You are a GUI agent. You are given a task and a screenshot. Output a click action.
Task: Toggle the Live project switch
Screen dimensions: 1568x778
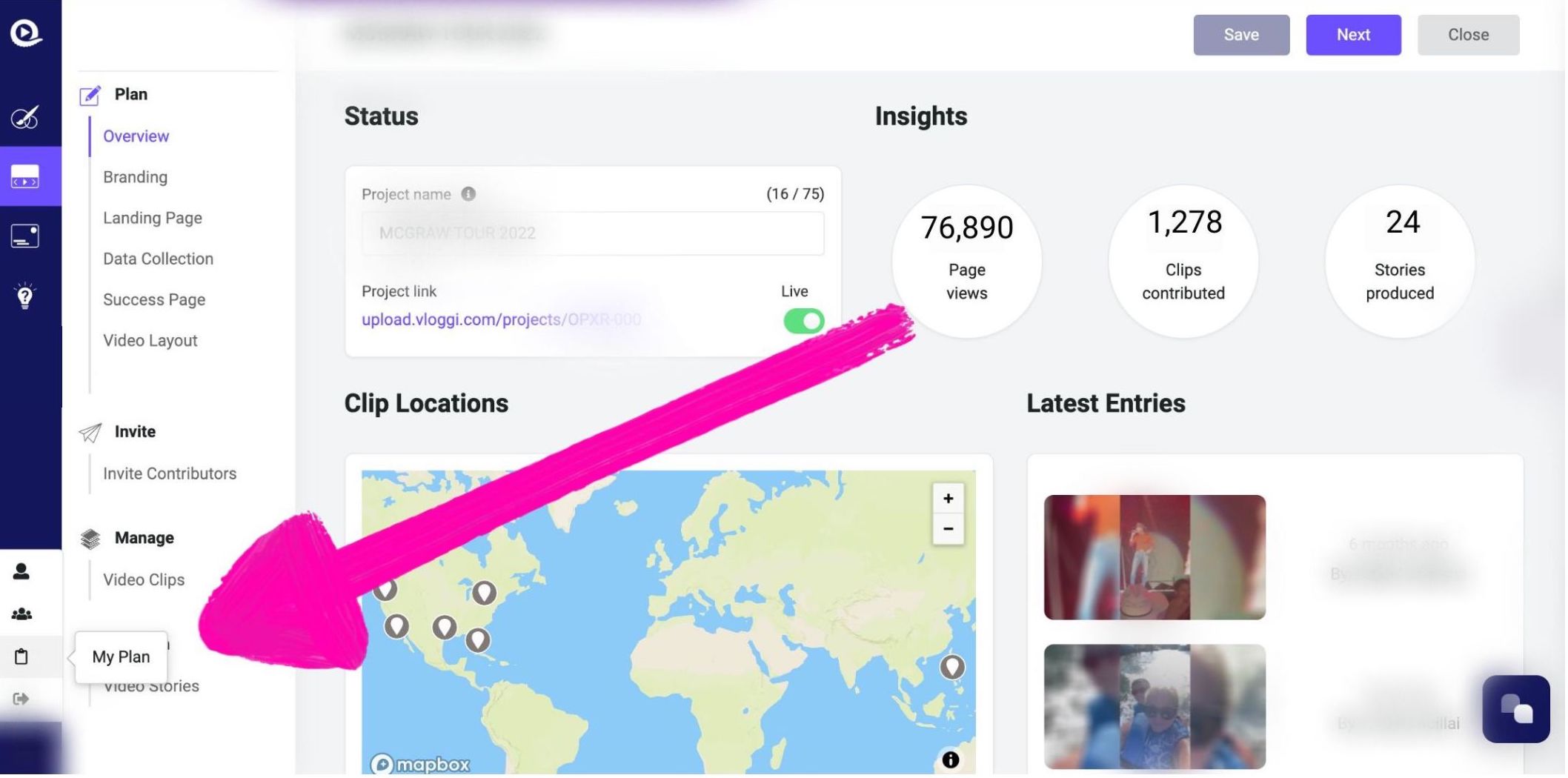[x=805, y=321]
